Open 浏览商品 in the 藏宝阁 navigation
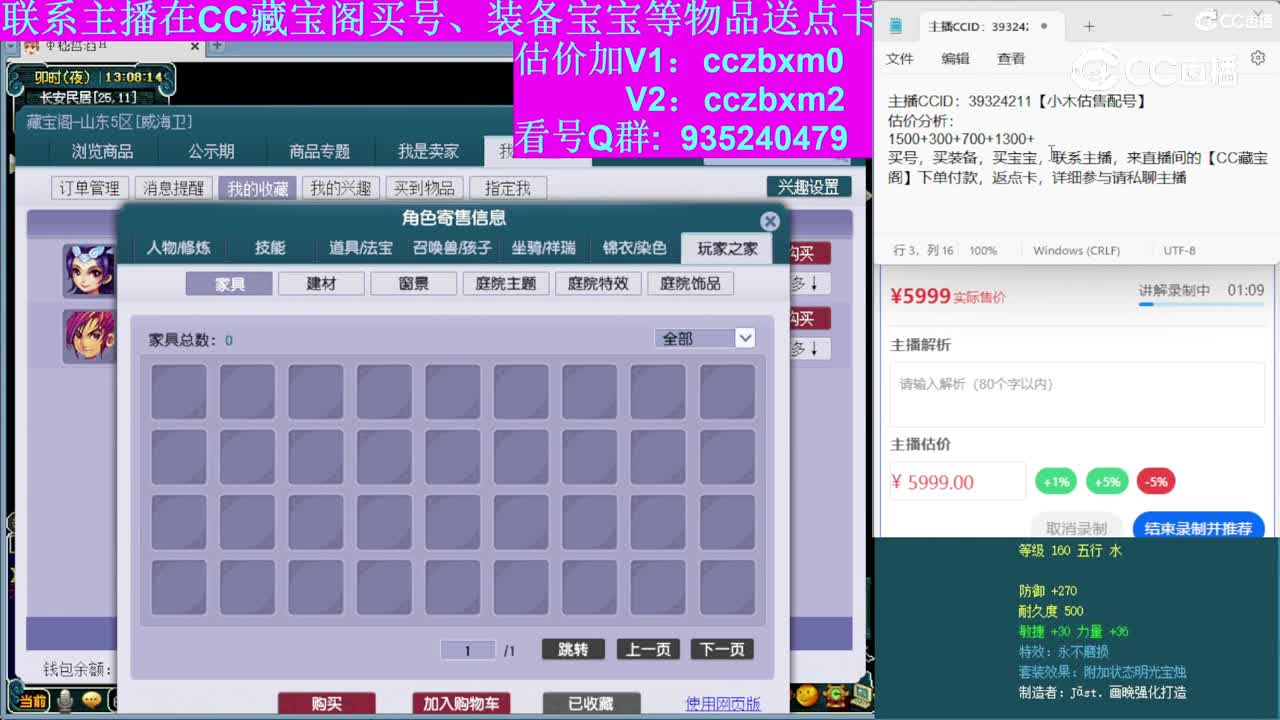The image size is (1280, 720). [x=102, y=151]
